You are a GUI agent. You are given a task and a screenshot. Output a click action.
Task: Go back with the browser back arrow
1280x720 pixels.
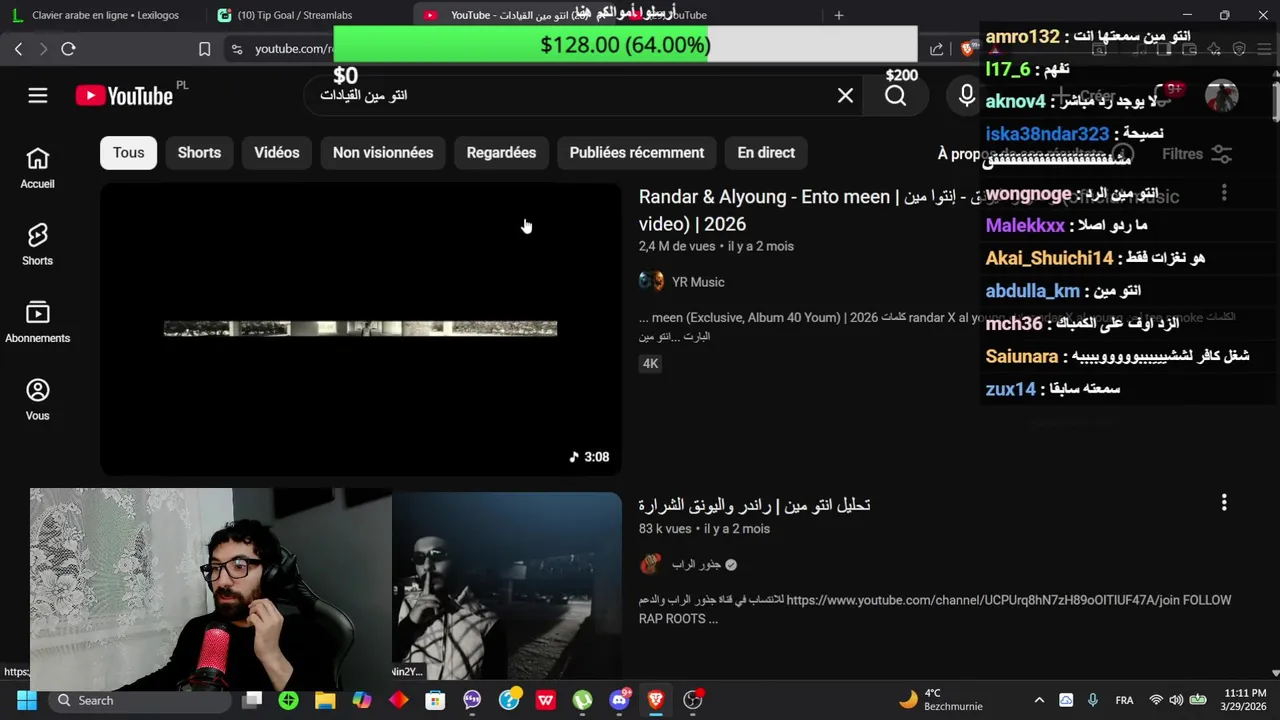click(18, 49)
